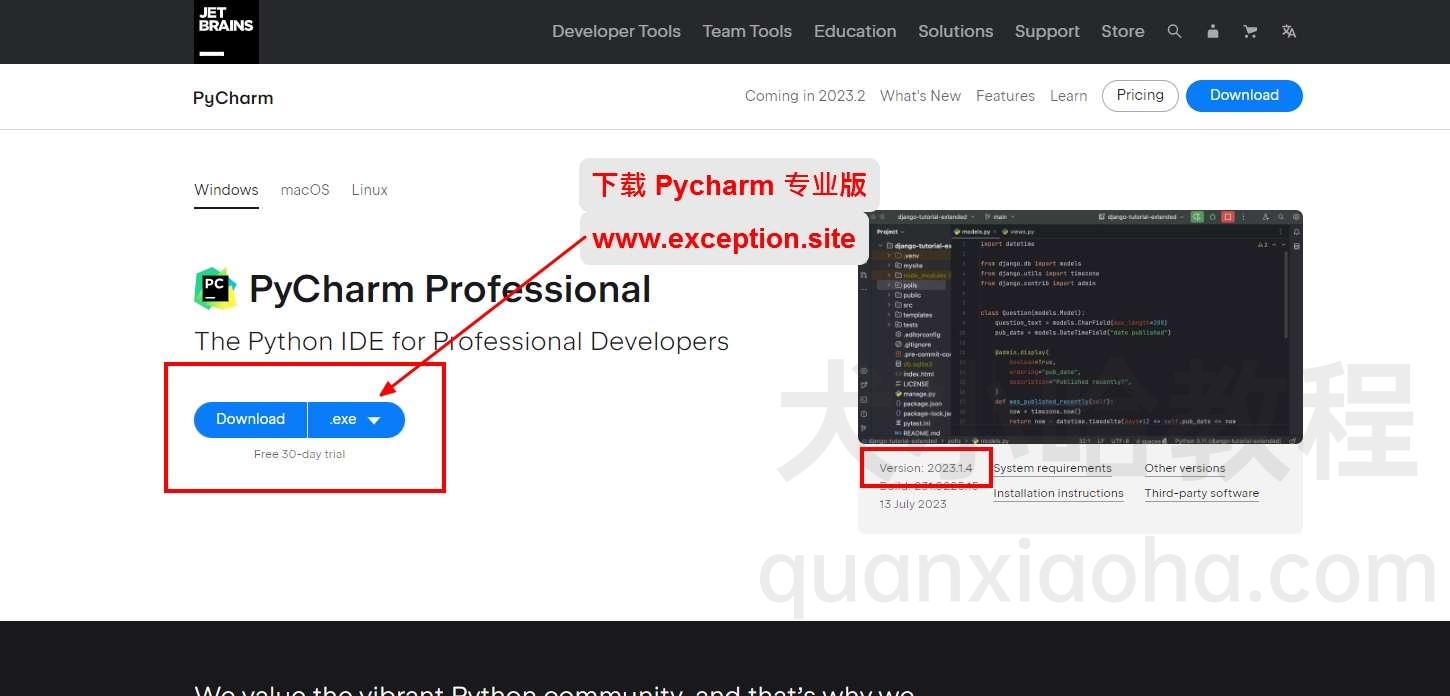Open the language translation icon
Screen dimensions: 1450x696
pos(1289,32)
